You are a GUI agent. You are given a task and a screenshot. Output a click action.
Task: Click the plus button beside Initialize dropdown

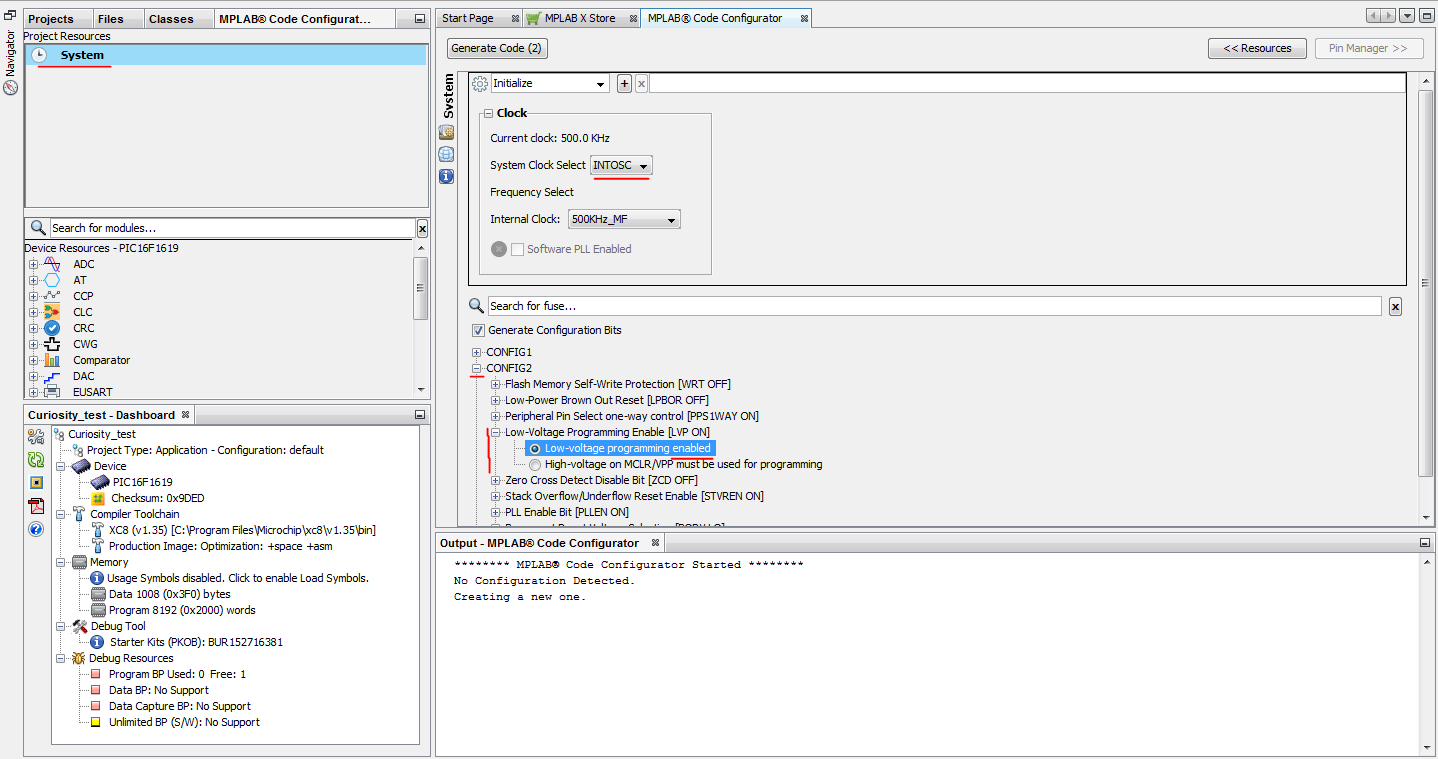click(x=624, y=84)
